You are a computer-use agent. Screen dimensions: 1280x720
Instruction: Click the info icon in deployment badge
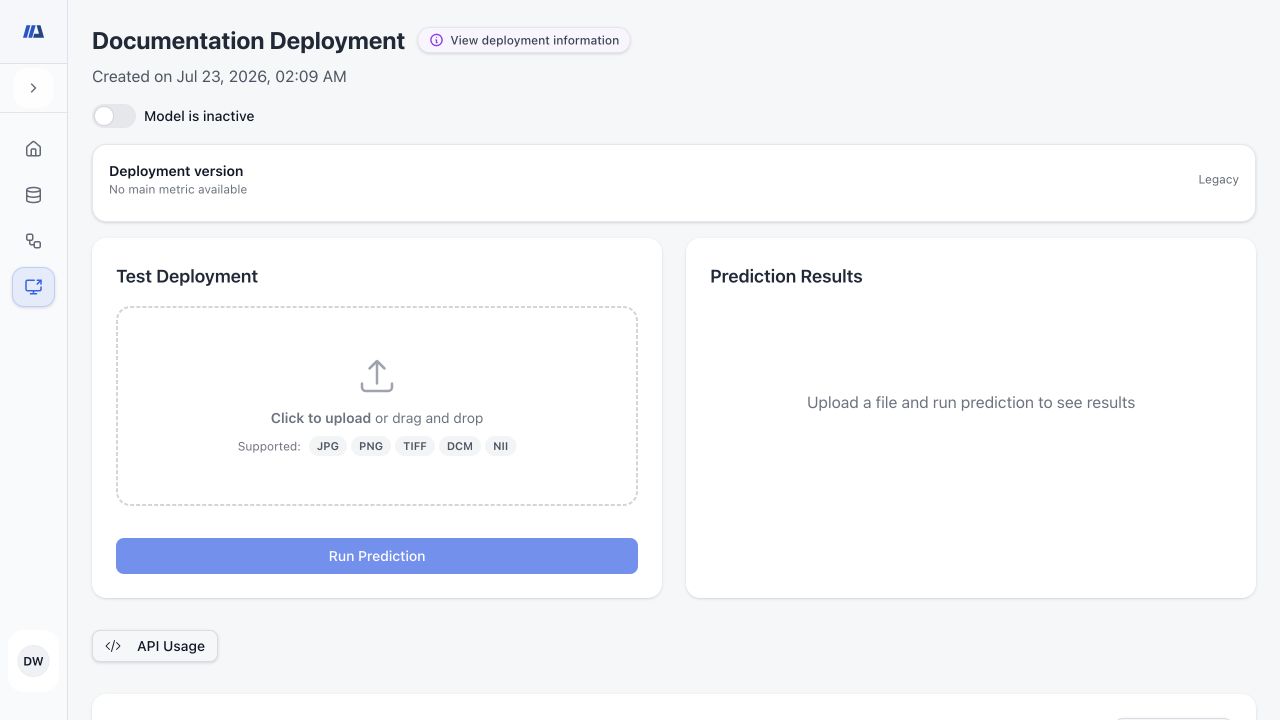coord(436,41)
